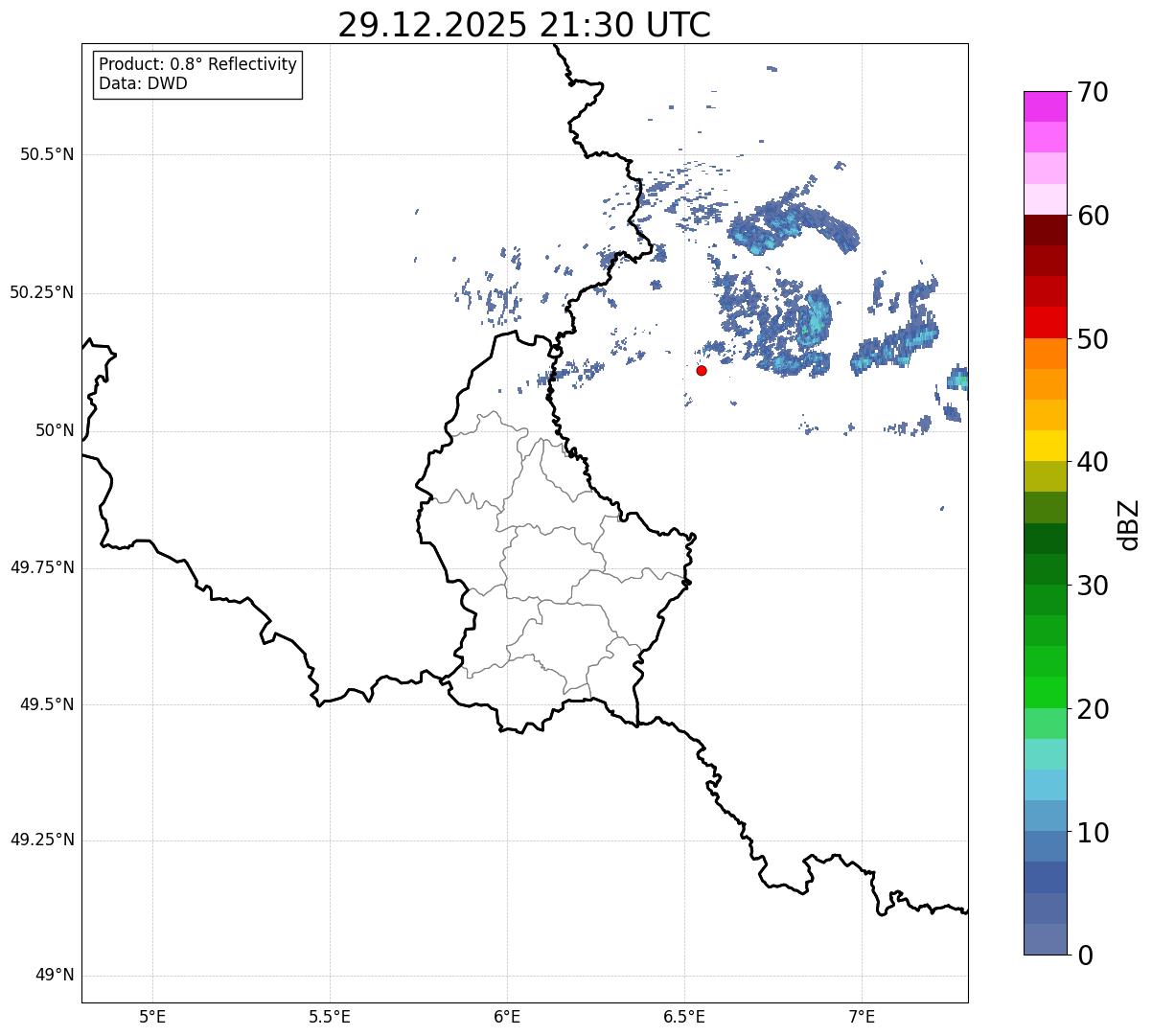The height and width of the screenshot is (1036, 1152).
Task: Click the orange swatch just below 50
Action: click(x=1045, y=354)
